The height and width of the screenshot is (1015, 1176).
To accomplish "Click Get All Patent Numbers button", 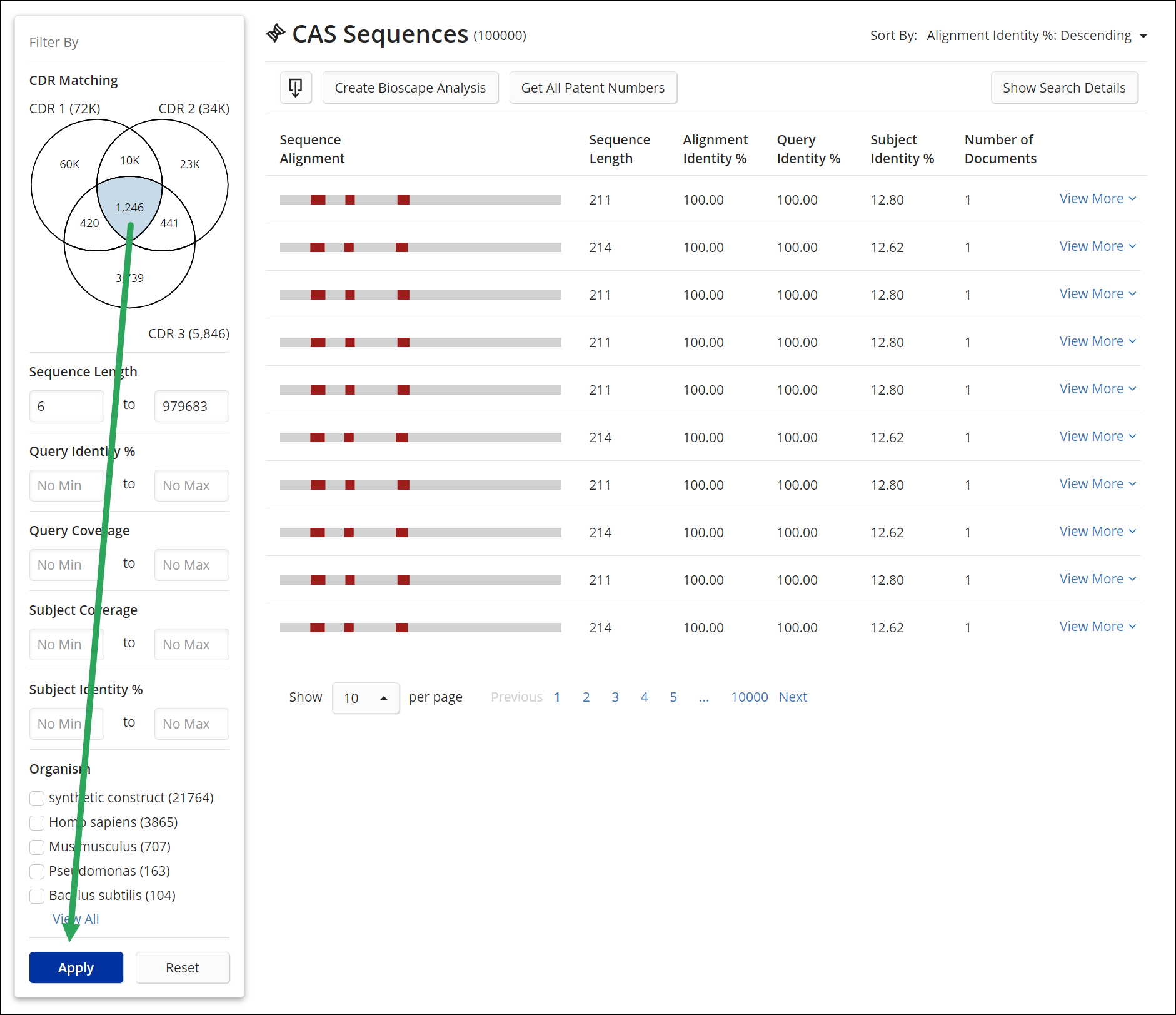I will point(593,88).
